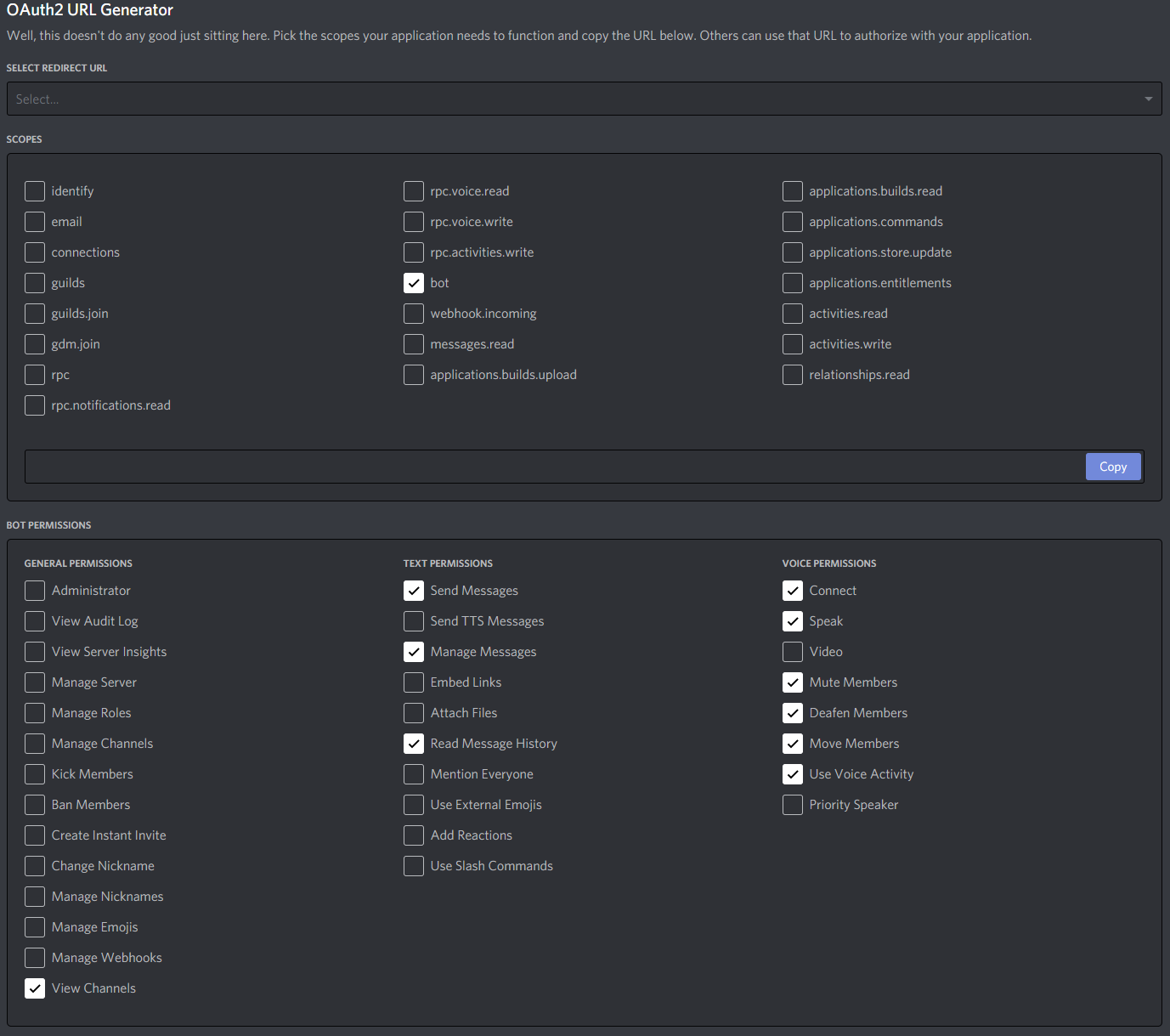Image resolution: width=1170 pixels, height=1036 pixels.
Task: Check the relationships.read scope
Action: click(x=792, y=374)
